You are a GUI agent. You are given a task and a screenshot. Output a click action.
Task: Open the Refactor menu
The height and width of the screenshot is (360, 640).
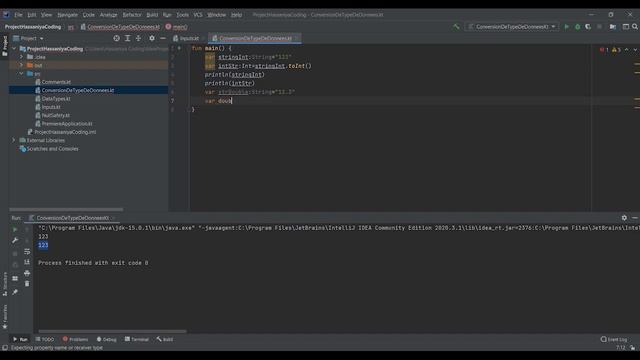pyautogui.click(x=132, y=15)
